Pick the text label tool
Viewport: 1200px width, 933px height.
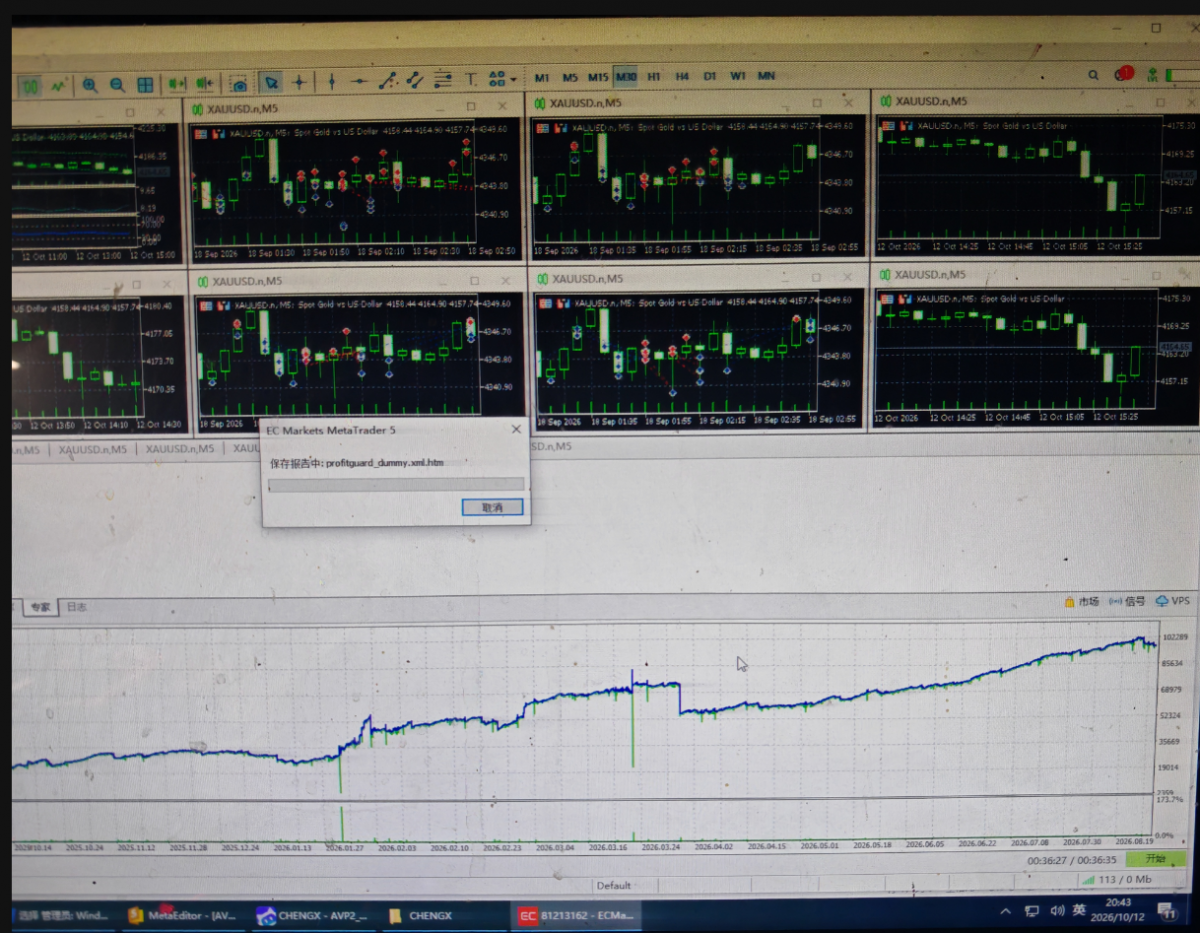470,79
